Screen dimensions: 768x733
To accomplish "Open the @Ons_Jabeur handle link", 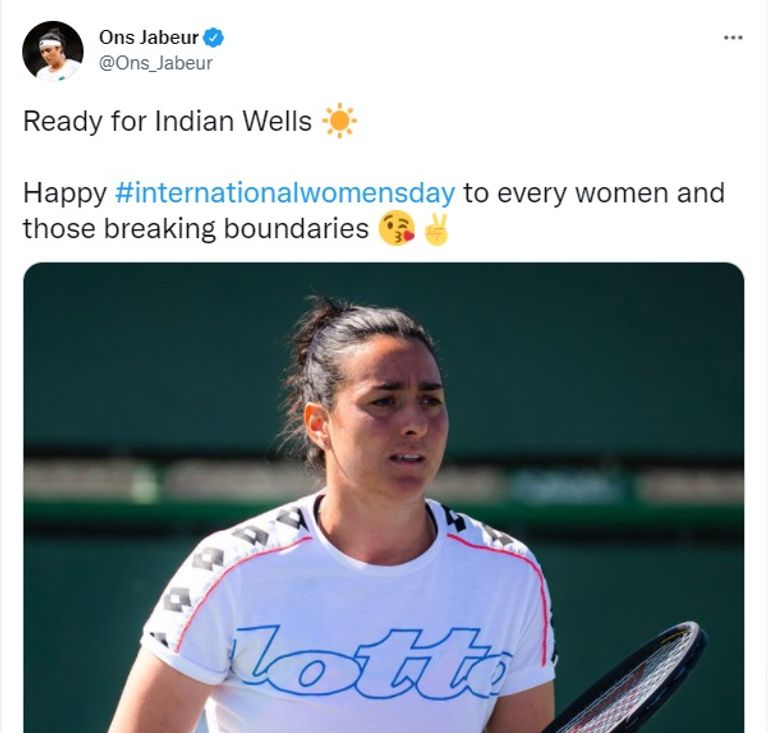I will (155, 63).
